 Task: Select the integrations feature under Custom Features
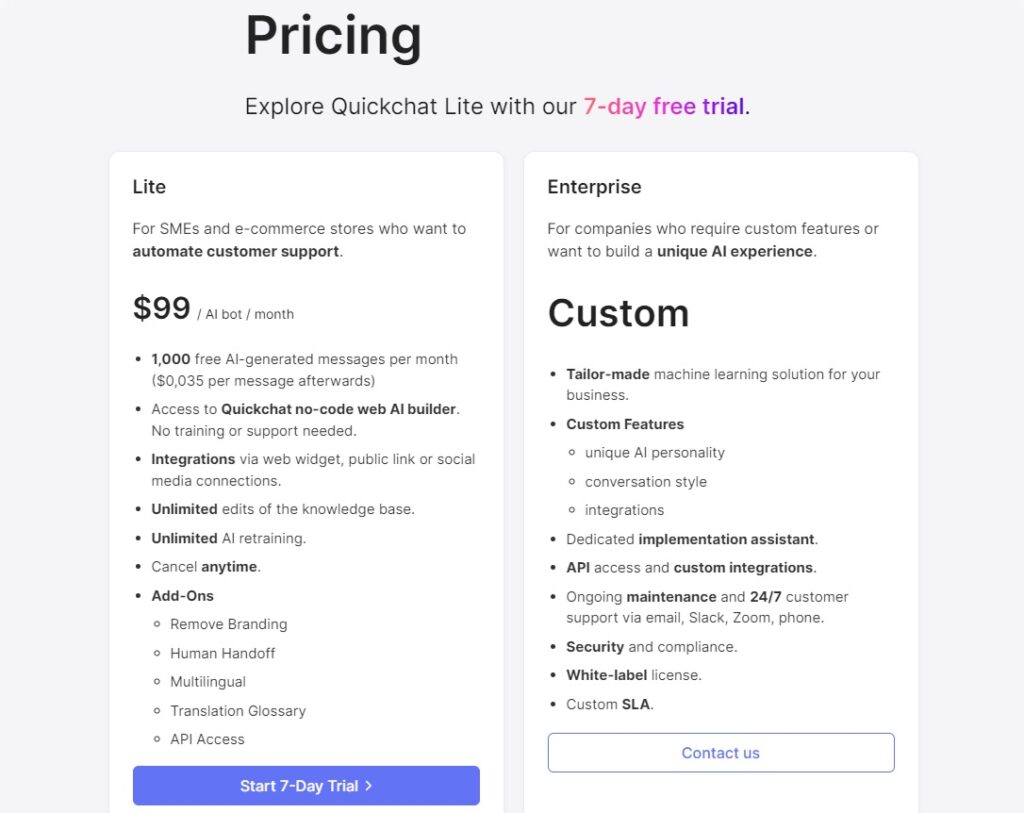click(x=624, y=509)
